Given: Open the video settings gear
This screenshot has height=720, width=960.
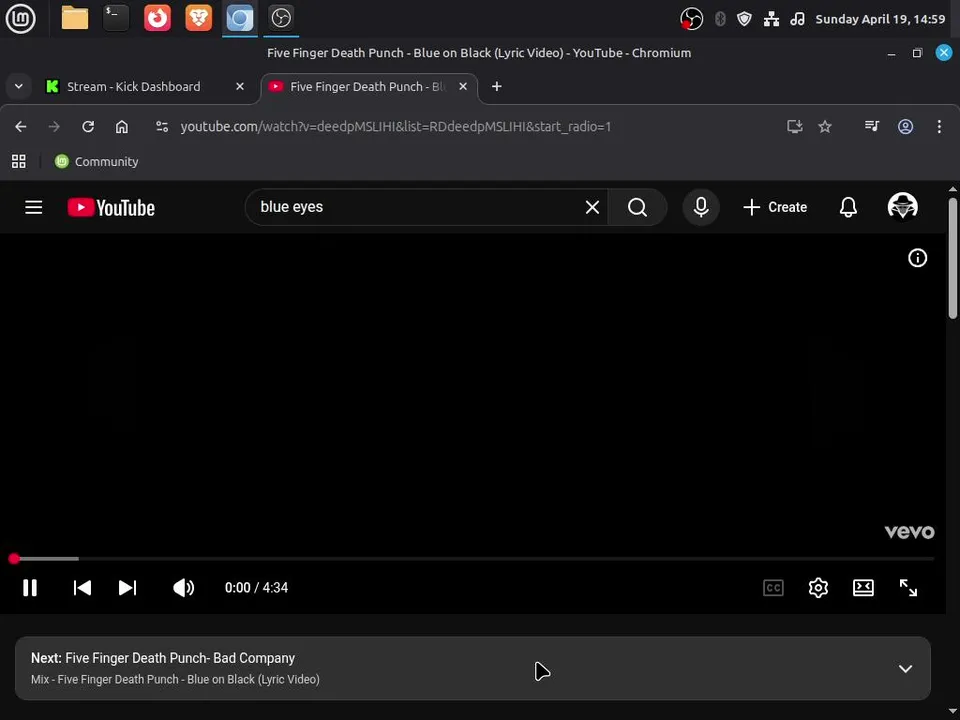Looking at the screenshot, I should [818, 588].
